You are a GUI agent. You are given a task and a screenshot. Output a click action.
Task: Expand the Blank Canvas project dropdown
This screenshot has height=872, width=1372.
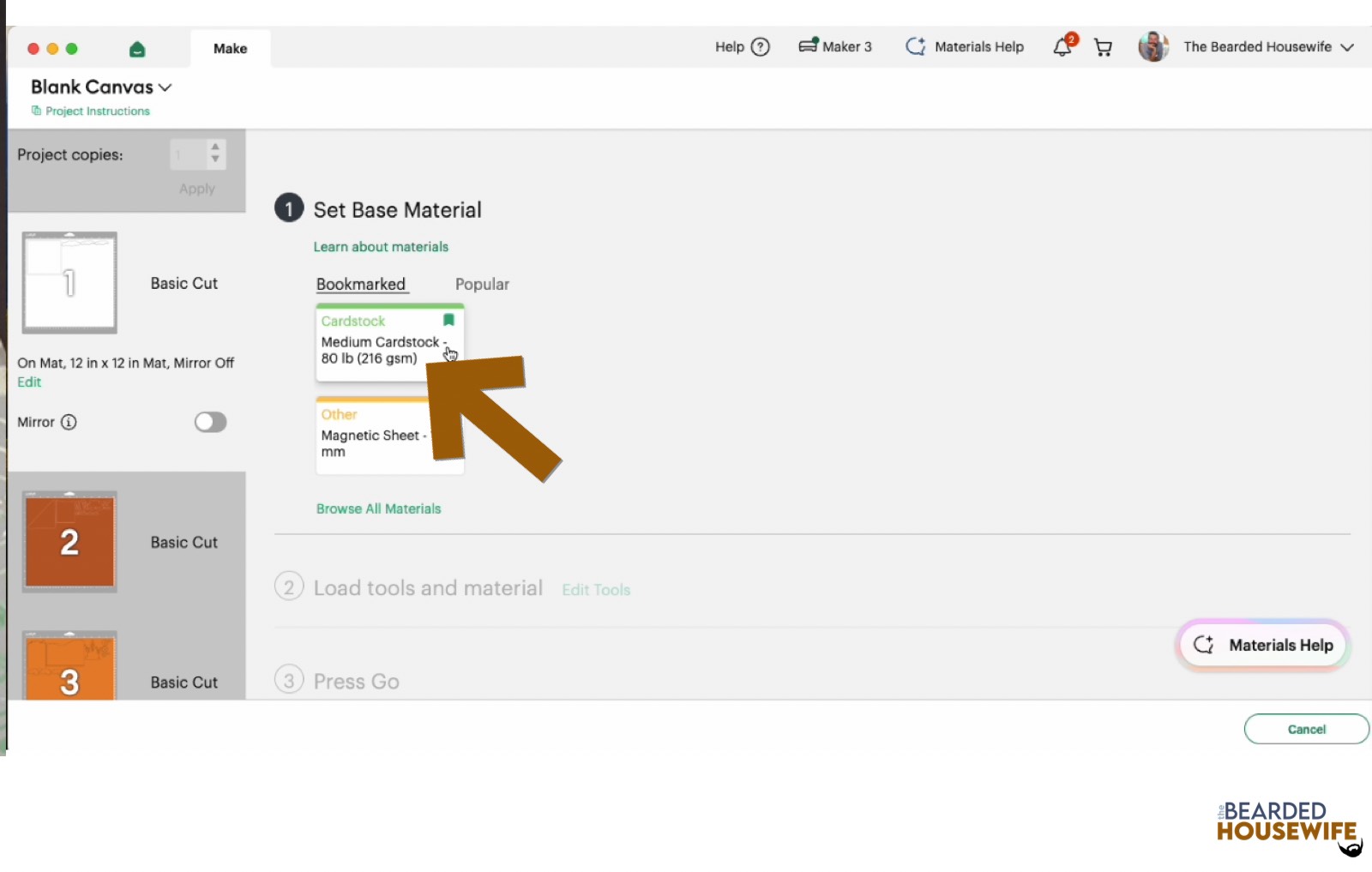tap(165, 87)
